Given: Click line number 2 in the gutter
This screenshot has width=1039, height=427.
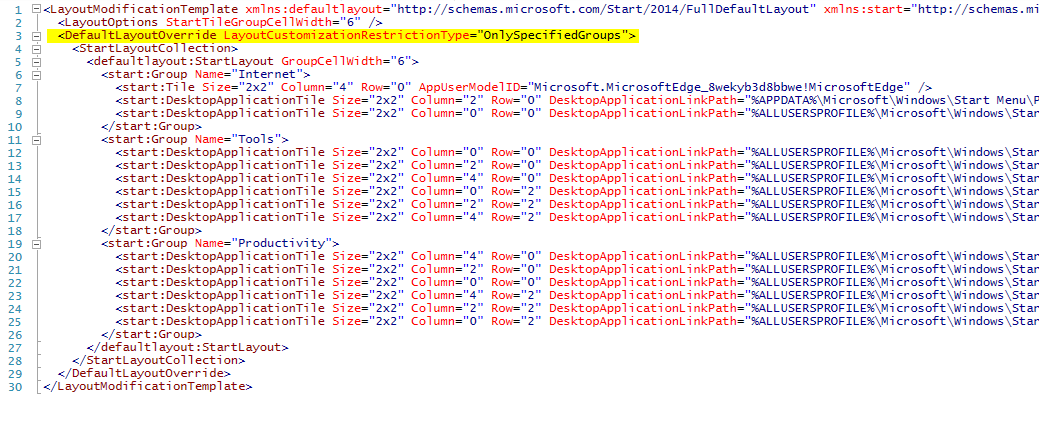Looking at the screenshot, I should (x=18, y=22).
